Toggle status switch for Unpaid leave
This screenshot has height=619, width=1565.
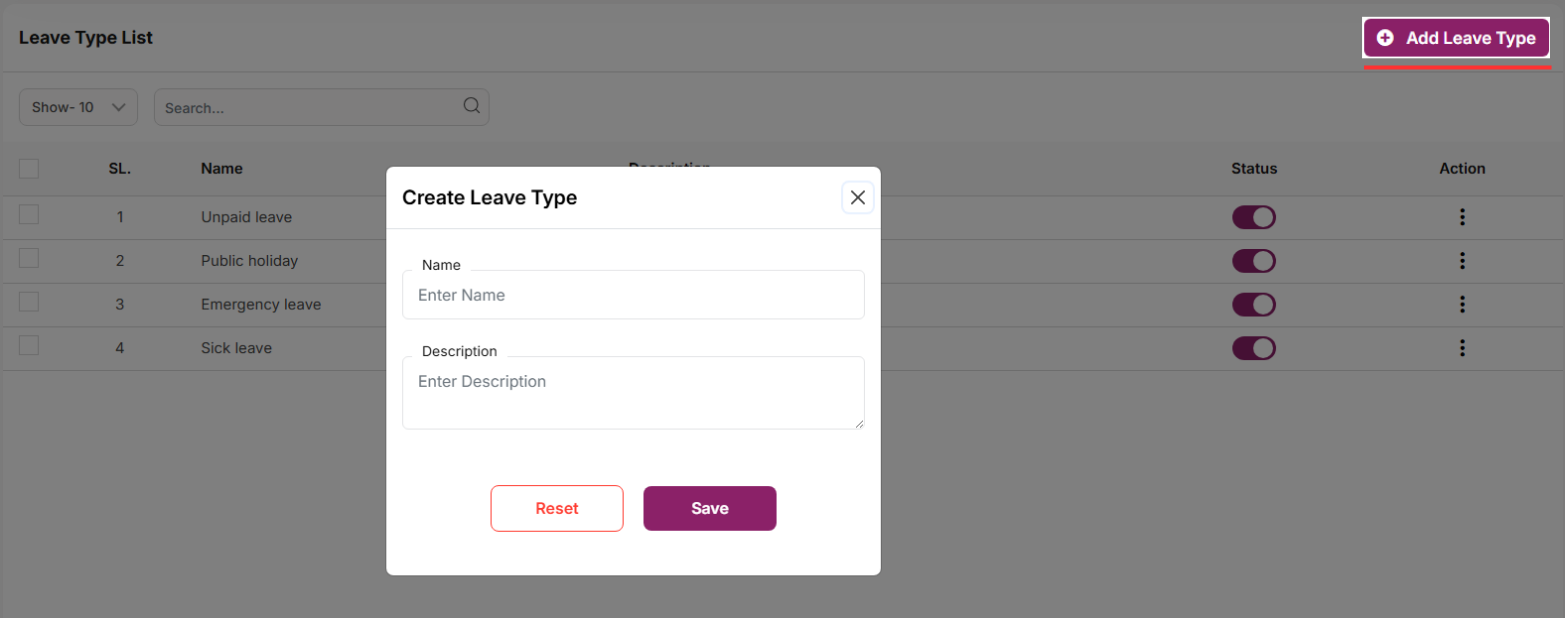click(x=1254, y=217)
